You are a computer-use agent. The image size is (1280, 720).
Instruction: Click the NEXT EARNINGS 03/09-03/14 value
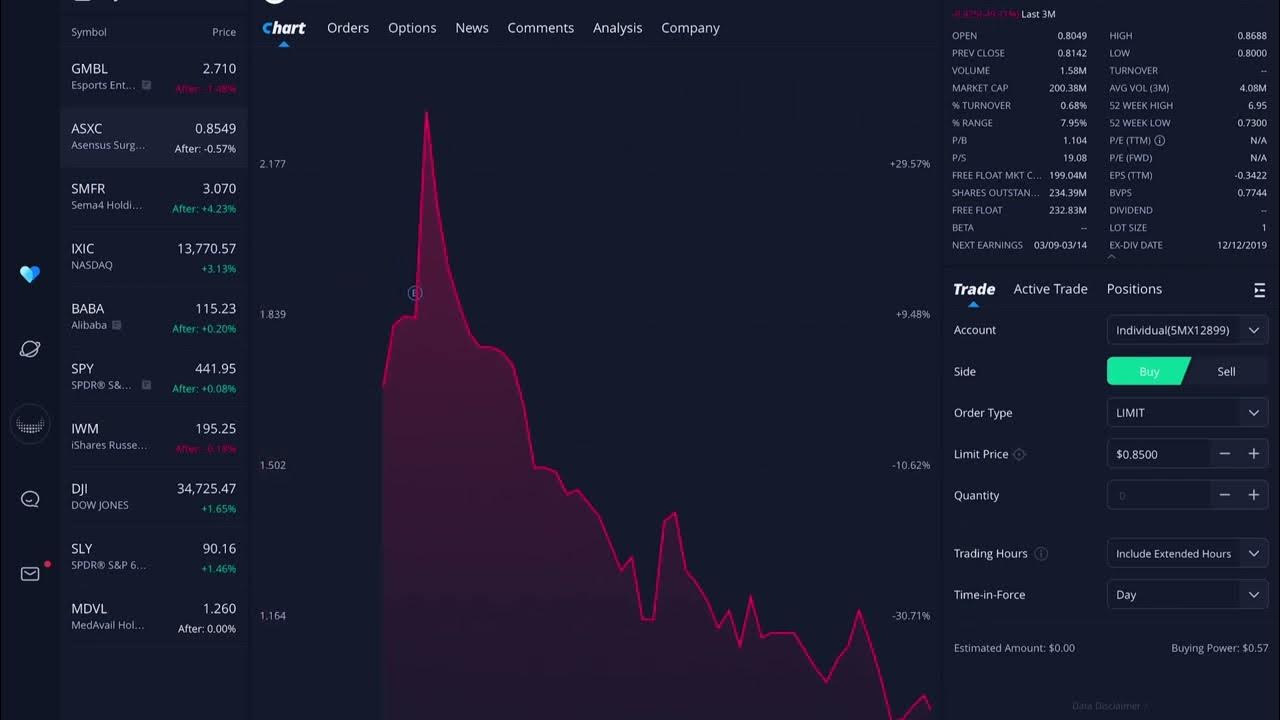coord(1060,245)
